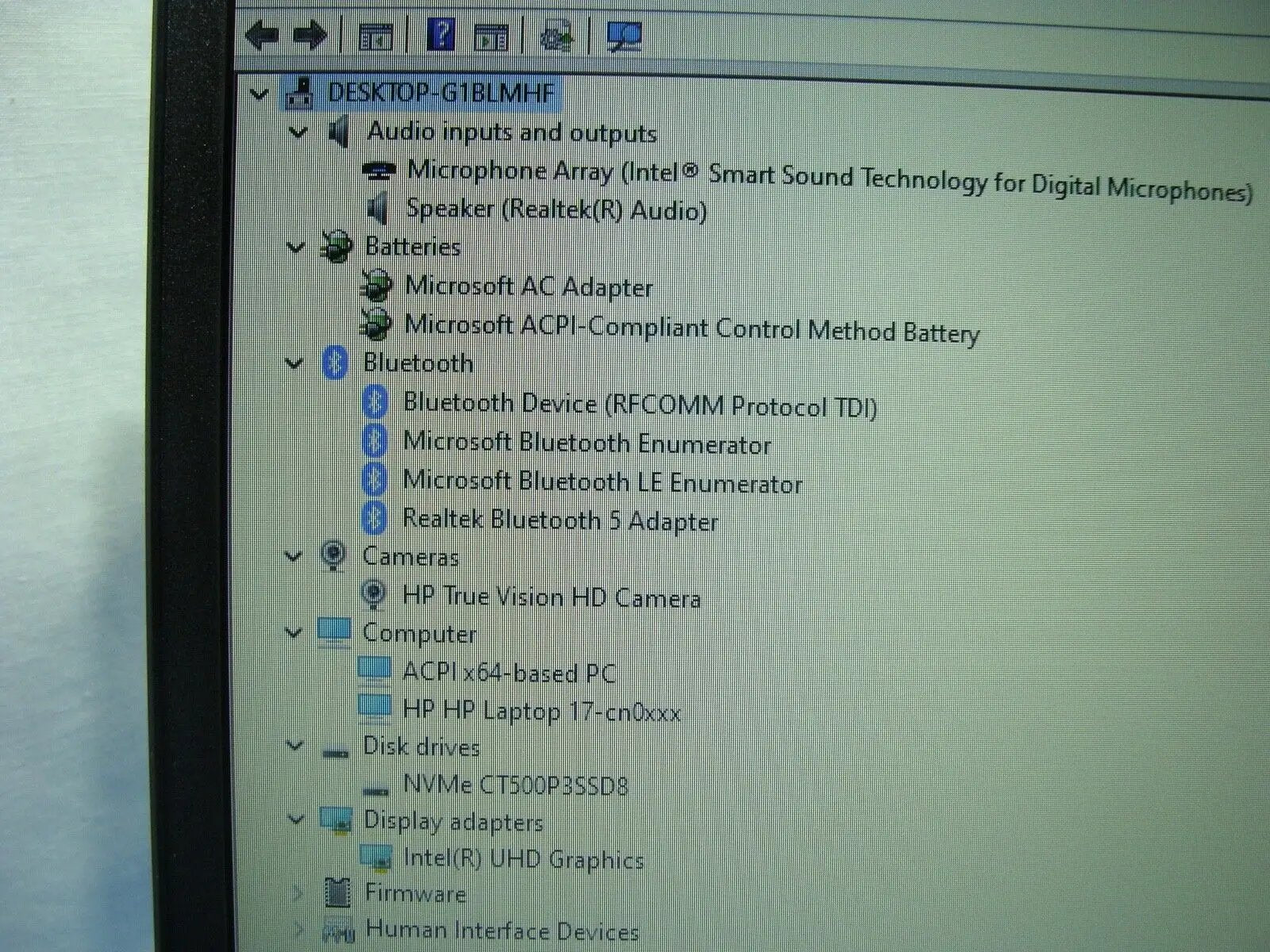
Task: Select HP HP Laptop 17-cn0xxx entry
Action: 541,710
